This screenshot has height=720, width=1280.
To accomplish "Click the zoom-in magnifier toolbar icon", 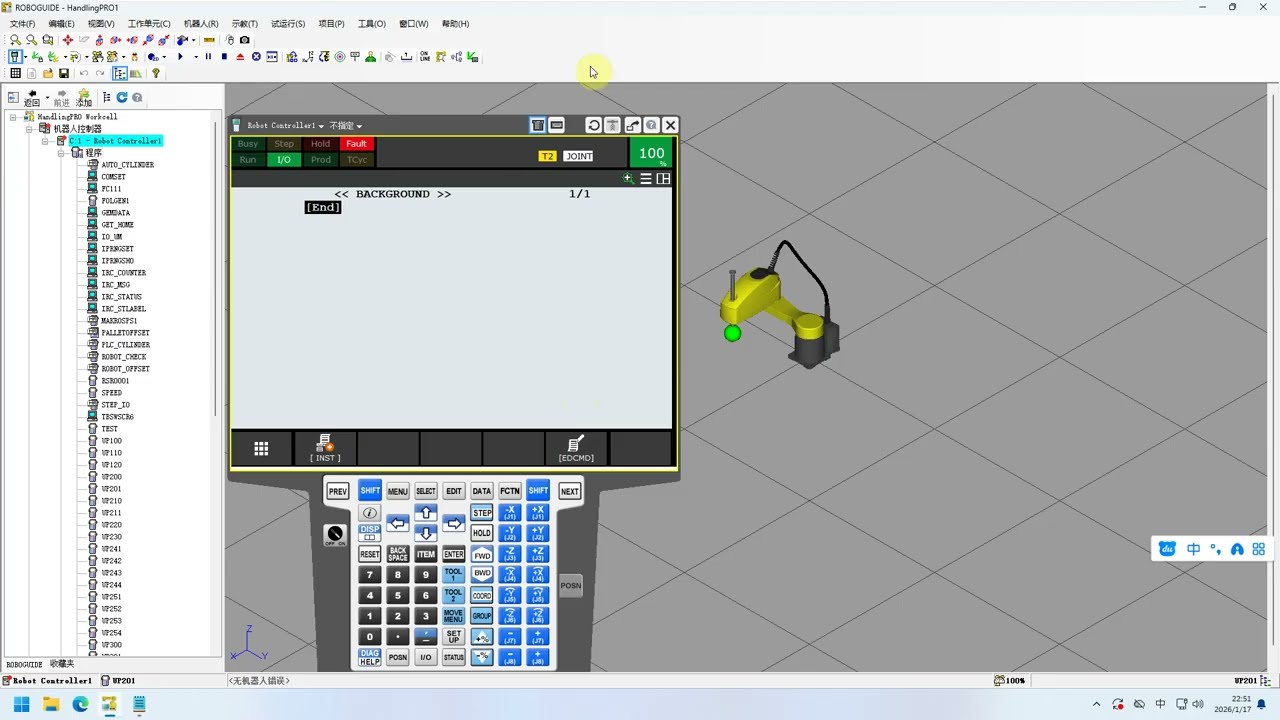I will tap(15, 40).
